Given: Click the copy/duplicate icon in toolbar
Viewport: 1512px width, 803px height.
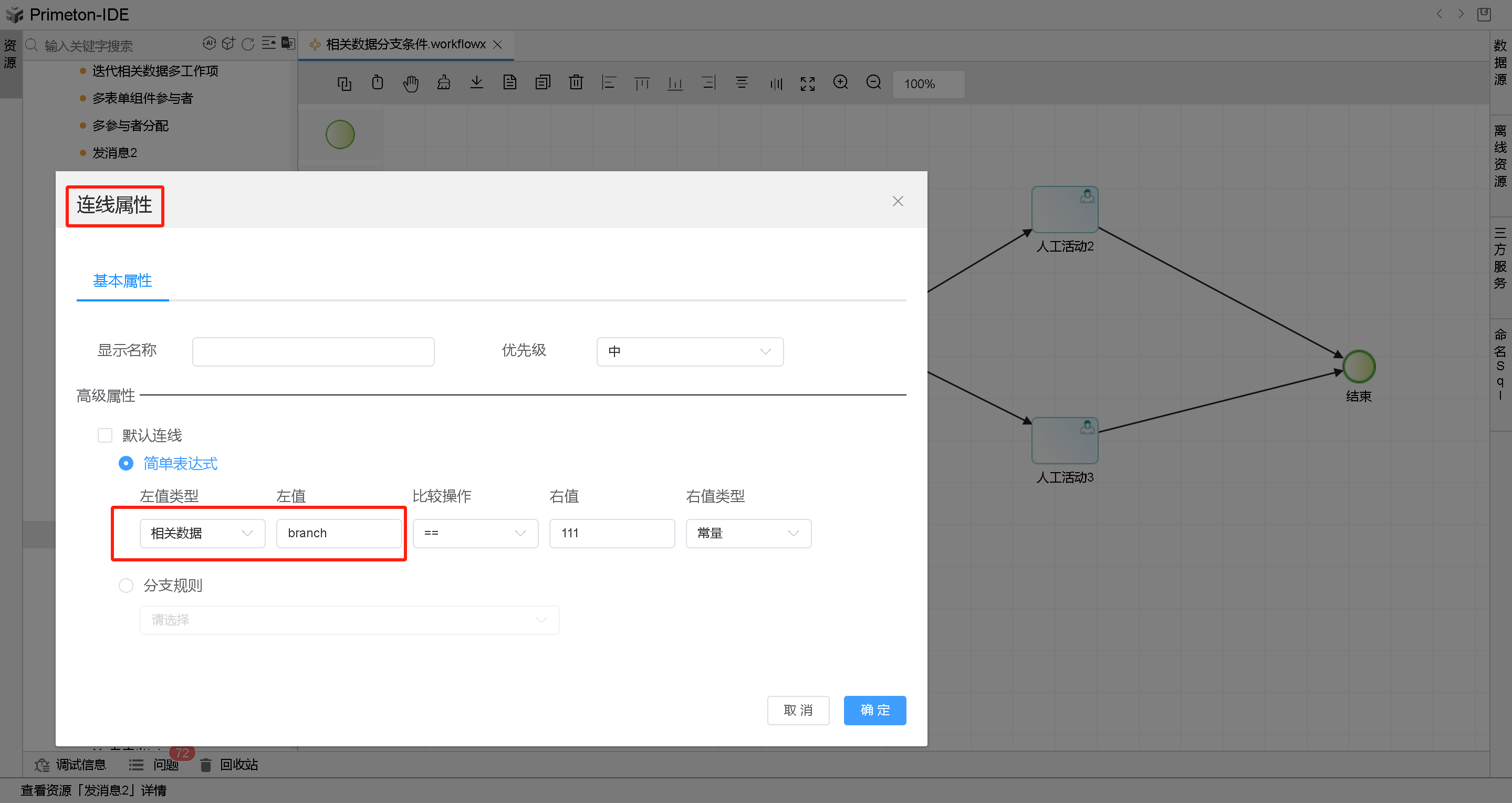Looking at the screenshot, I should (x=343, y=84).
